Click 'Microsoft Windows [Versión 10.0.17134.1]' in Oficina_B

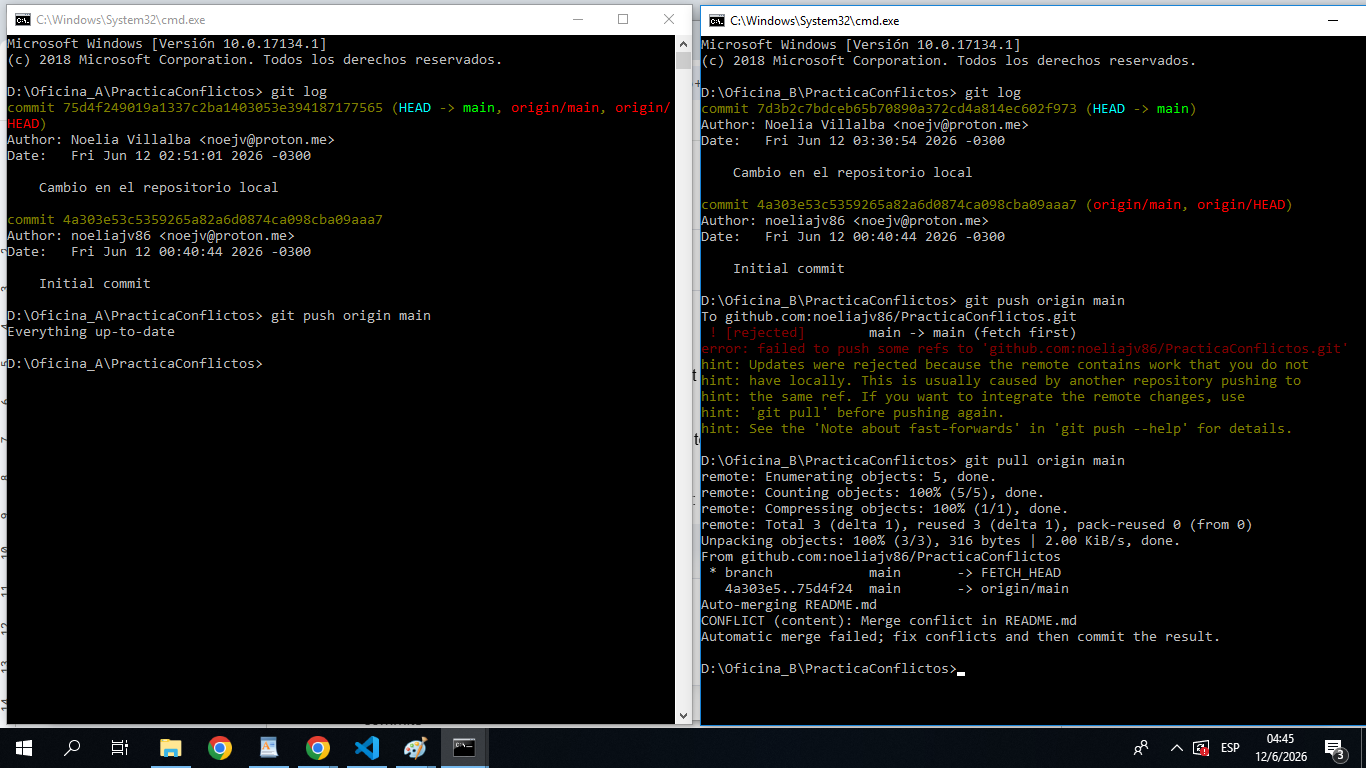861,44
